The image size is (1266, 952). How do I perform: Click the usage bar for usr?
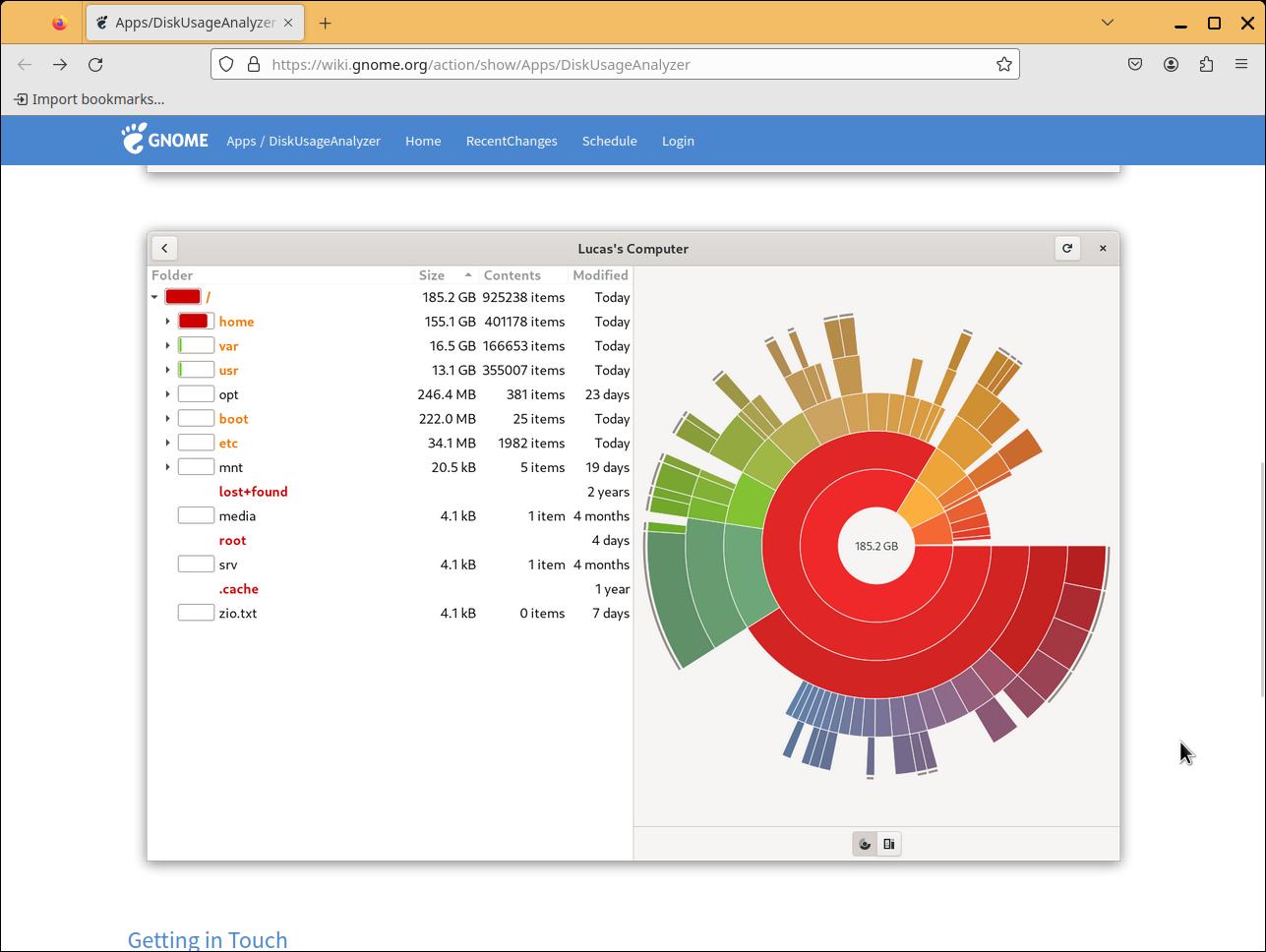point(196,370)
